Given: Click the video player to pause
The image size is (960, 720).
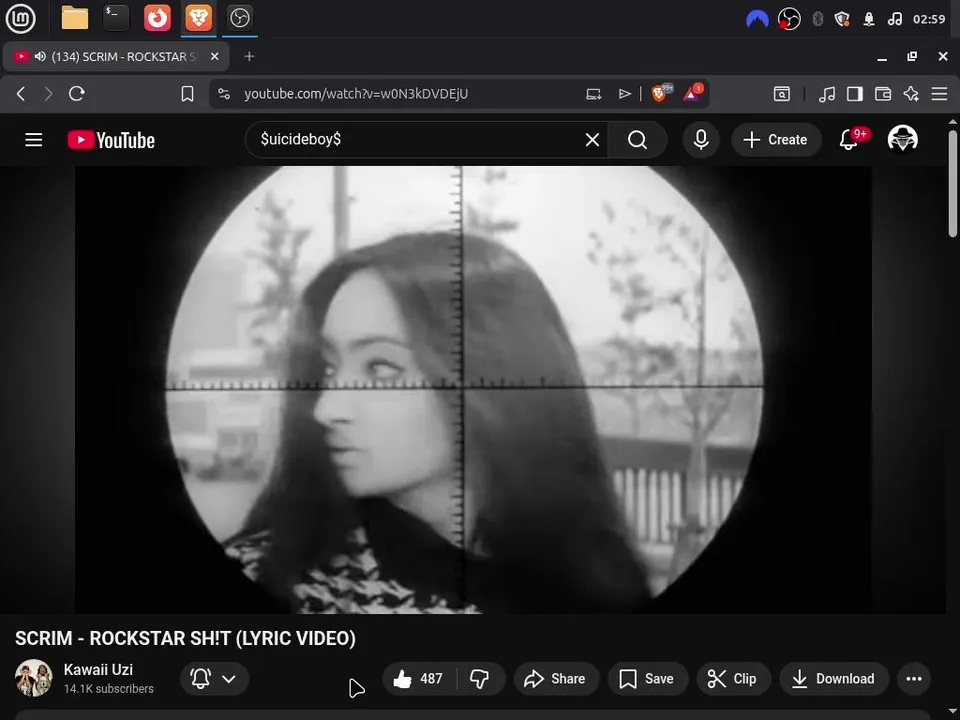Looking at the screenshot, I should coord(473,389).
